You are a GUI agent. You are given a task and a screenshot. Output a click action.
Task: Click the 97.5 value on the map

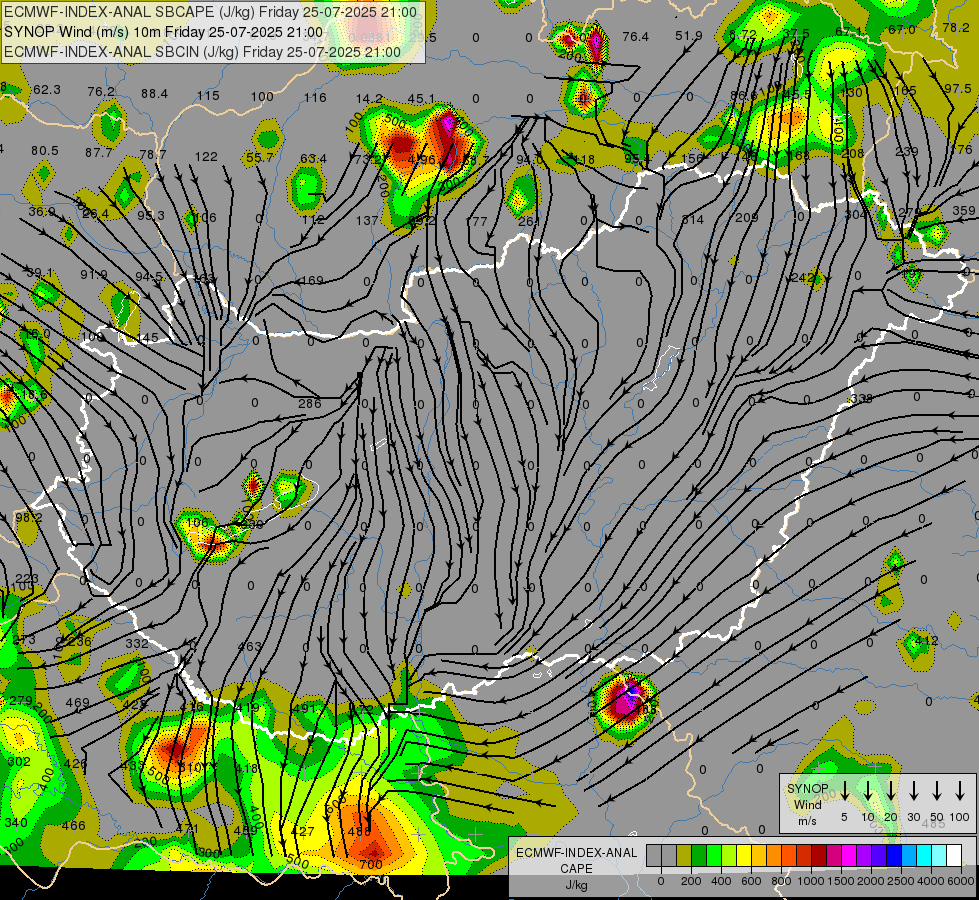958,89
